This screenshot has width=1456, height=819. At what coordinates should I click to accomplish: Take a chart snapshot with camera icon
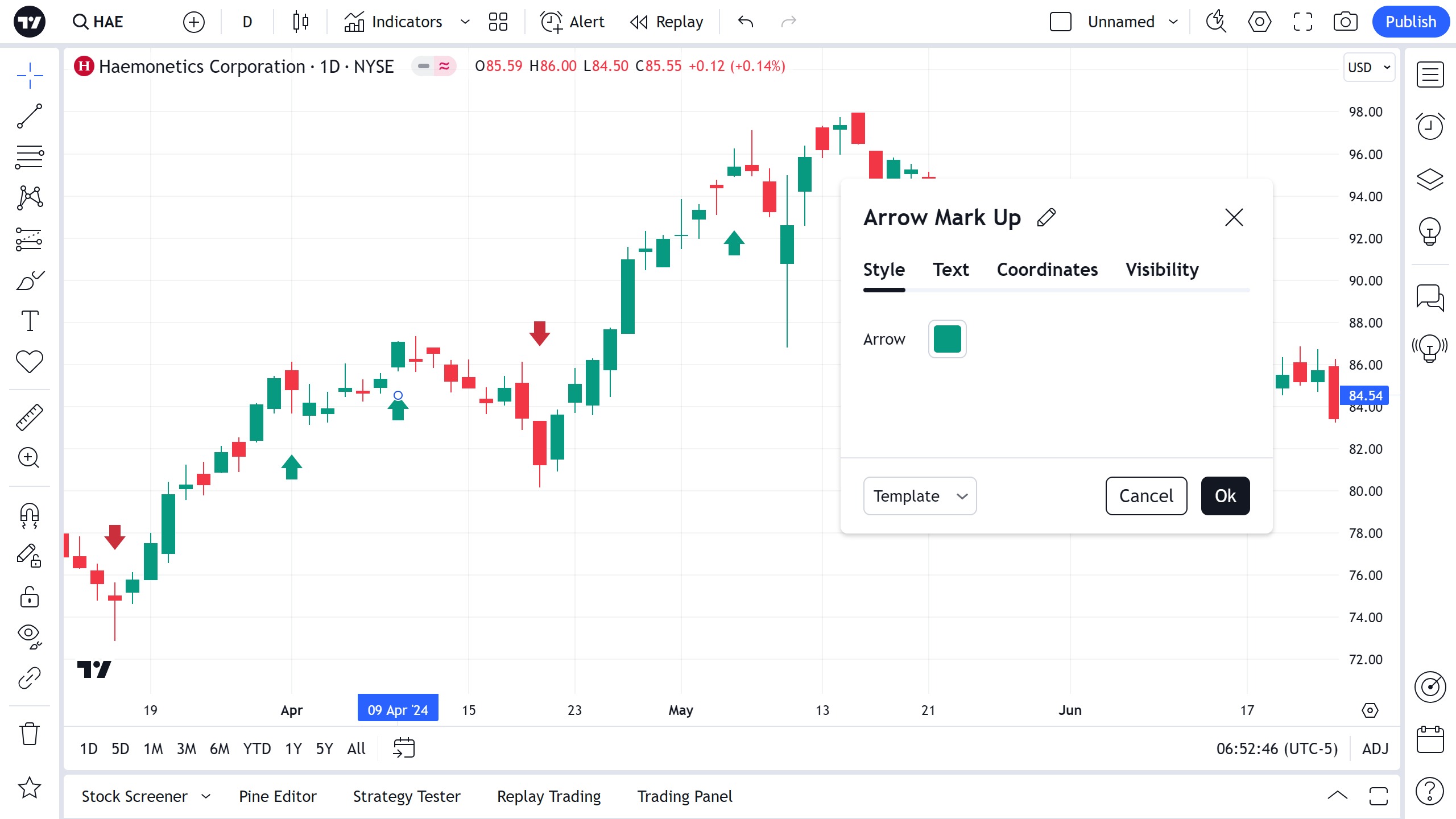click(1345, 22)
